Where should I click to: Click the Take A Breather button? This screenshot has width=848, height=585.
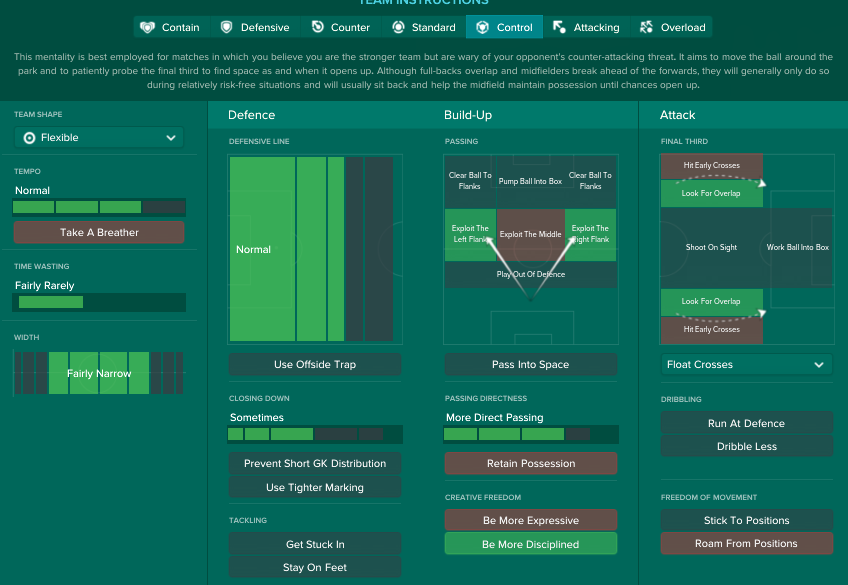[99, 232]
